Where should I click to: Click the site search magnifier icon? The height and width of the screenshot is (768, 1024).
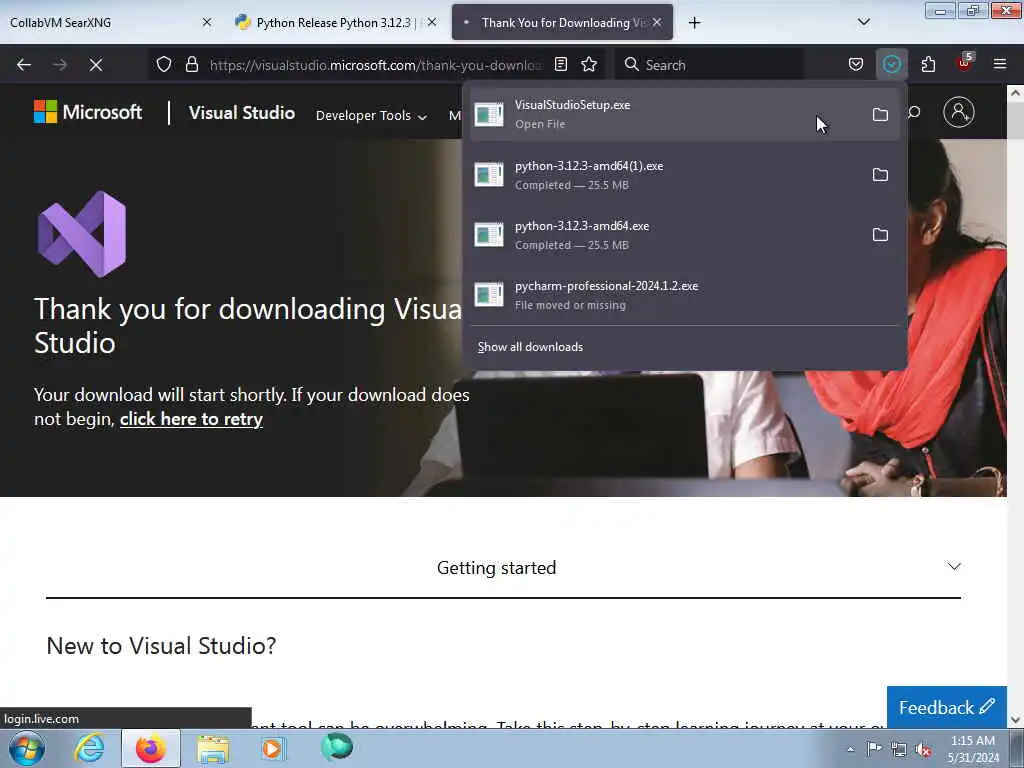coord(914,112)
